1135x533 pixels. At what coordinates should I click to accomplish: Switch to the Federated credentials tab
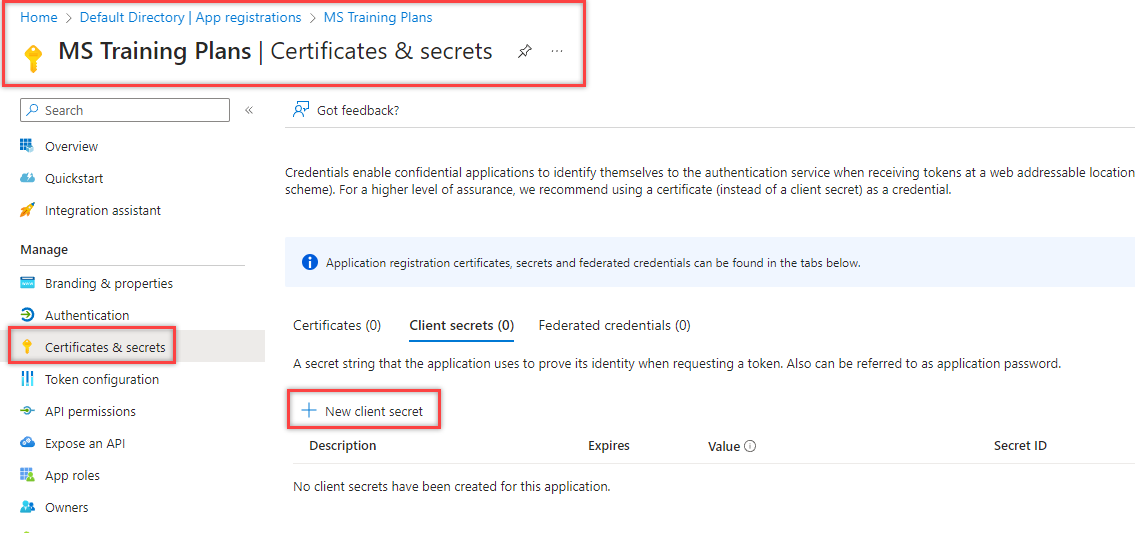pos(614,325)
